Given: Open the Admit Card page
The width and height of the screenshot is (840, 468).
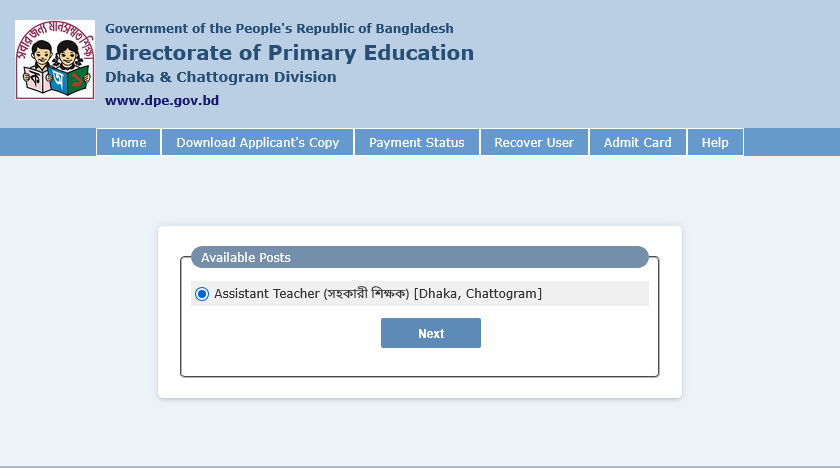Looking at the screenshot, I should [x=638, y=142].
